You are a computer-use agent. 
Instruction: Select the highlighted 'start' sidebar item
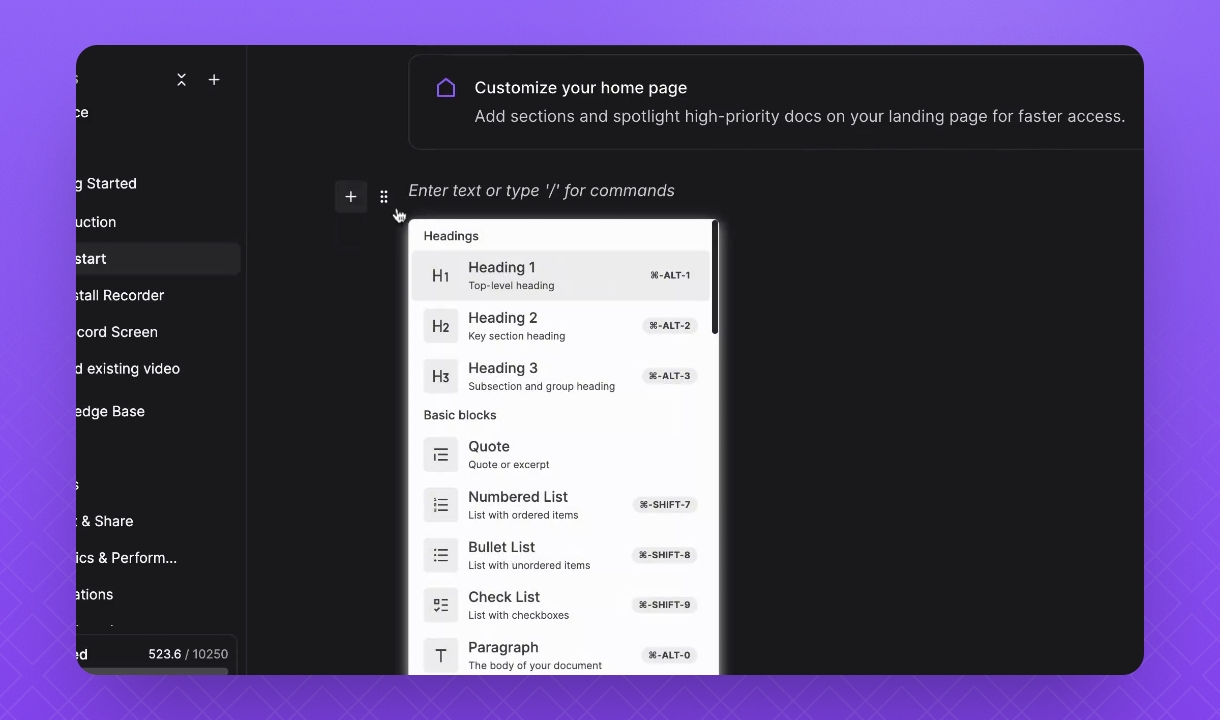click(158, 259)
